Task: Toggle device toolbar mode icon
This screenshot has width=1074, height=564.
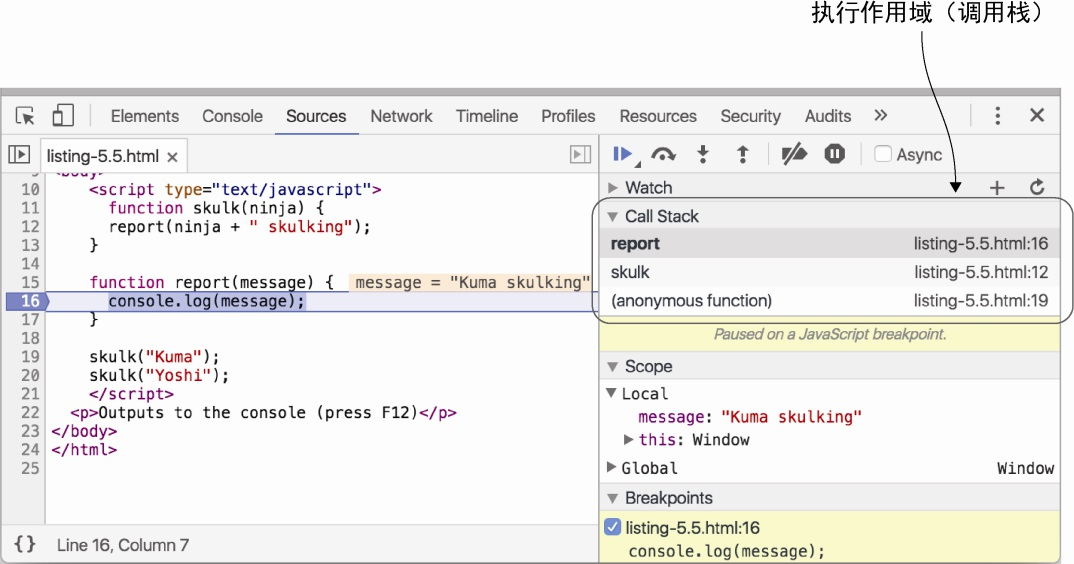Action: (63, 116)
